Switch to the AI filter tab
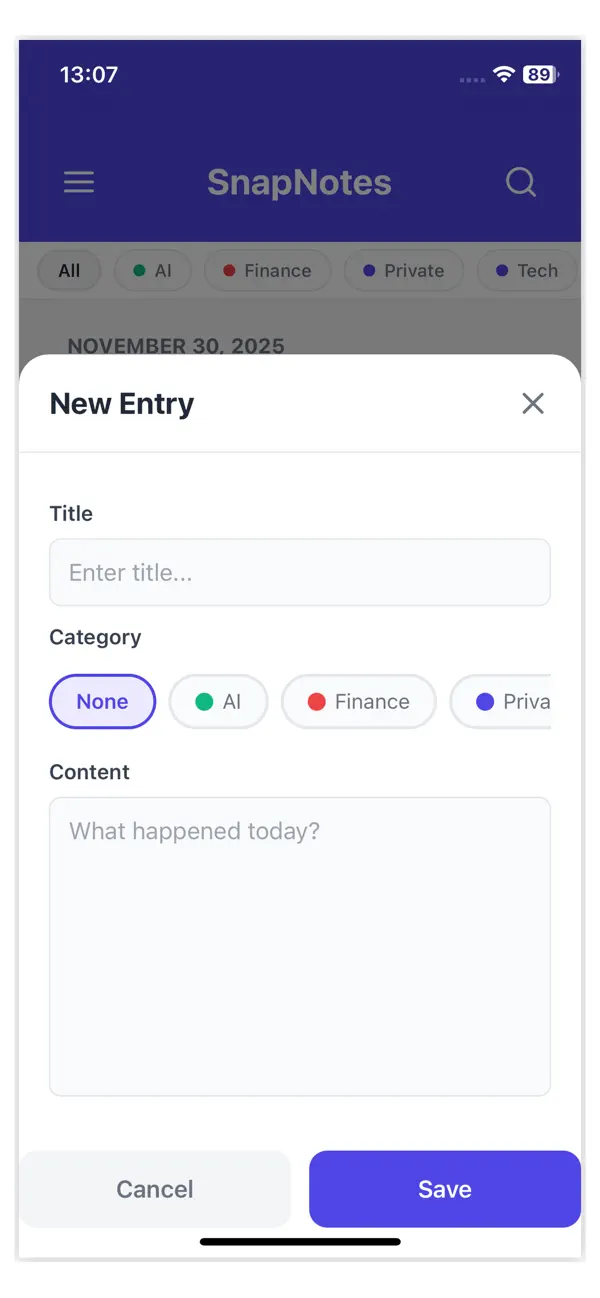 [152, 270]
